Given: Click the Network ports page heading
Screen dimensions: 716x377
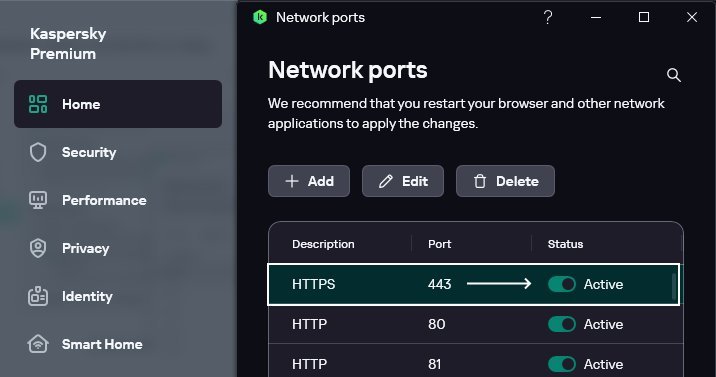Looking at the screenshot, I should tap(347, 70).
